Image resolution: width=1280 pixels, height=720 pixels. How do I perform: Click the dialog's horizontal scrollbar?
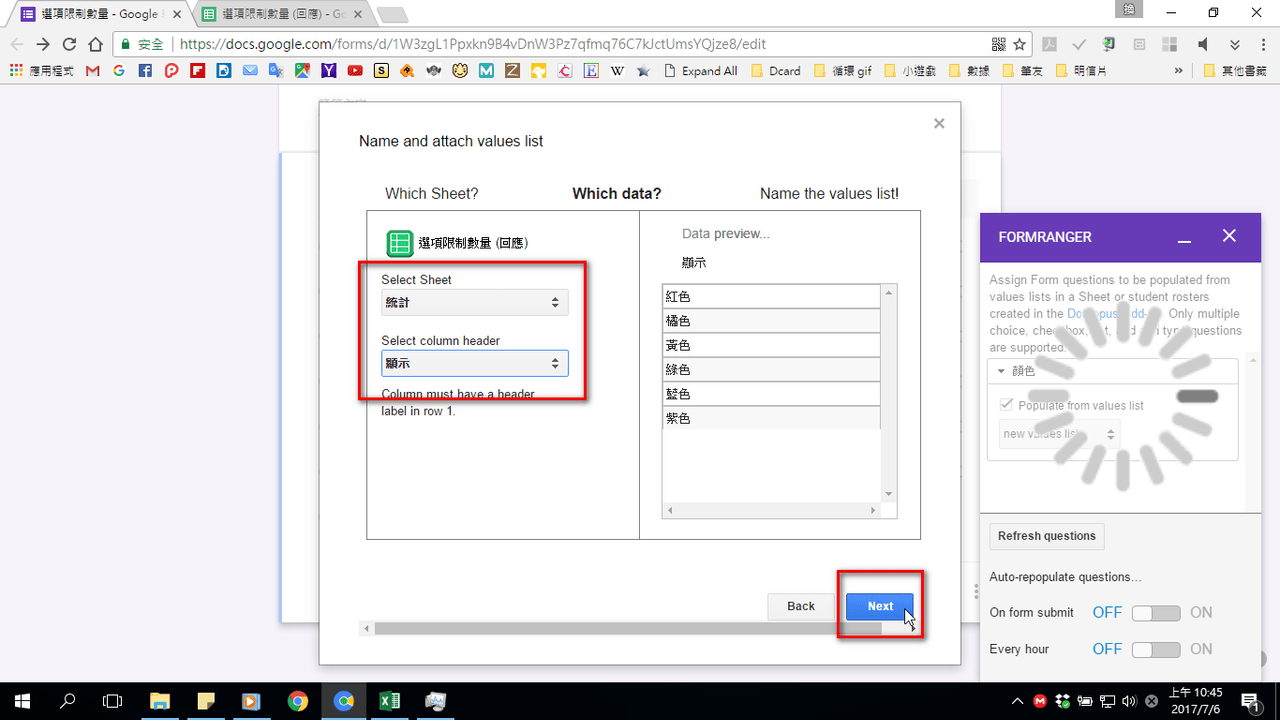[x=628, y=628]
